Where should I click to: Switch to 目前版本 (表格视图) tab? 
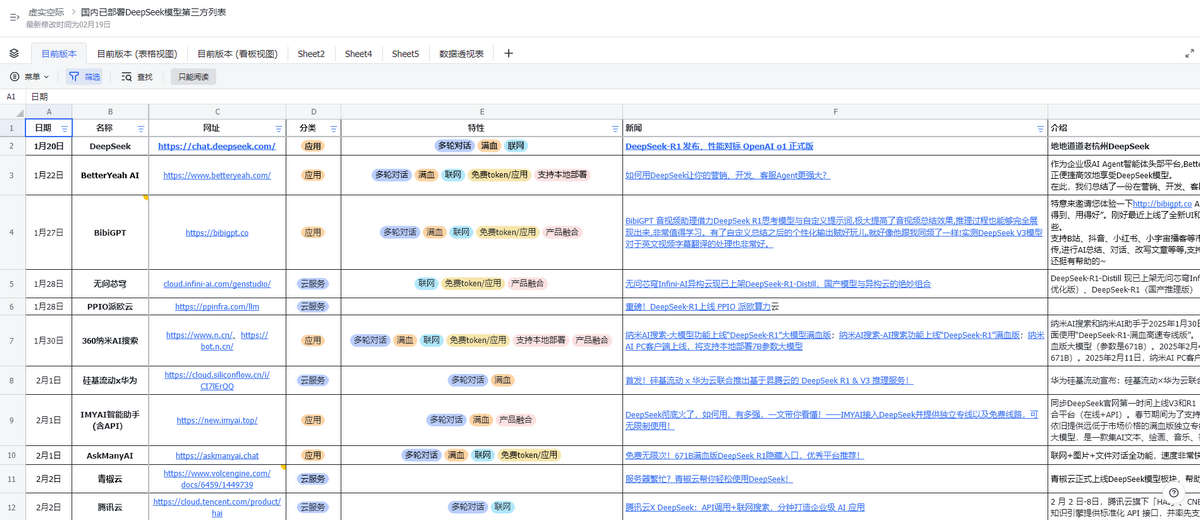pos(137,54)
